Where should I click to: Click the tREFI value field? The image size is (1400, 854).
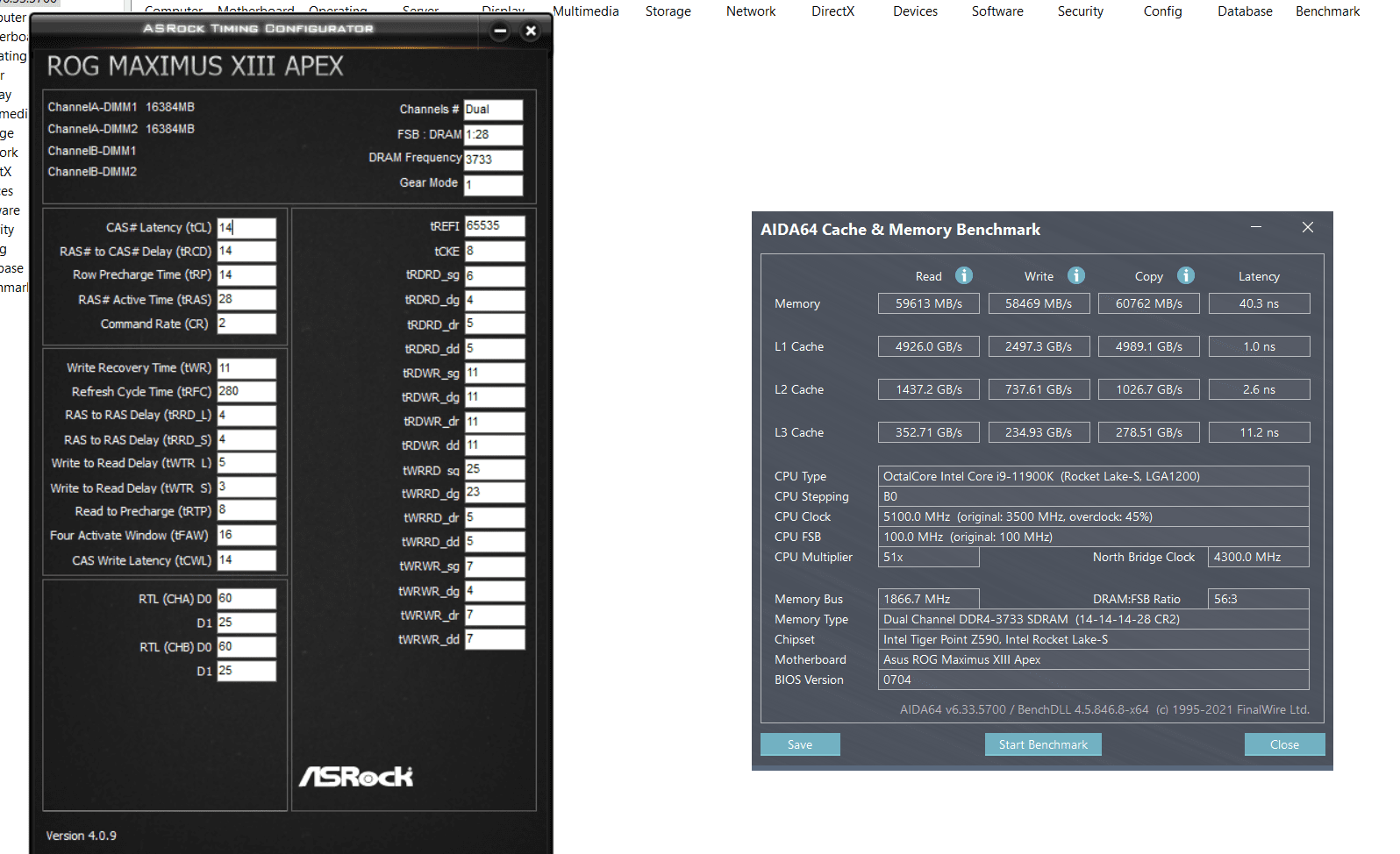click(x=495, y=226)
